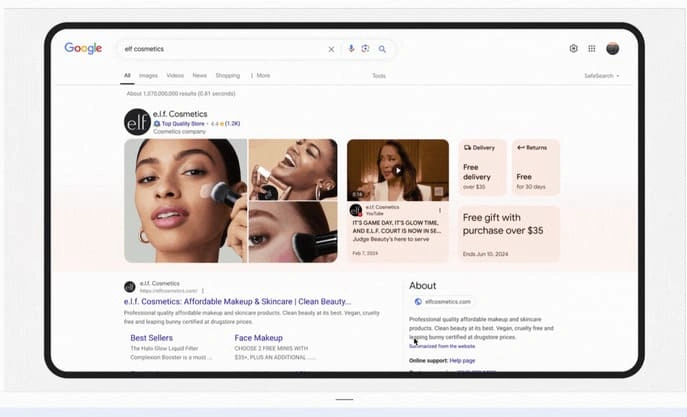Switch to the News tab
Viewport: 687px width, 417px height.
click(199, 75)
